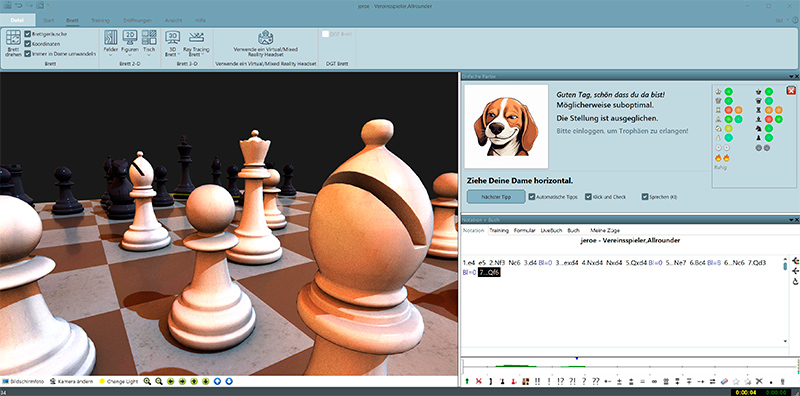
Task: Uncheck the Koordinaten checkbox
Action: tap(28, 43)
